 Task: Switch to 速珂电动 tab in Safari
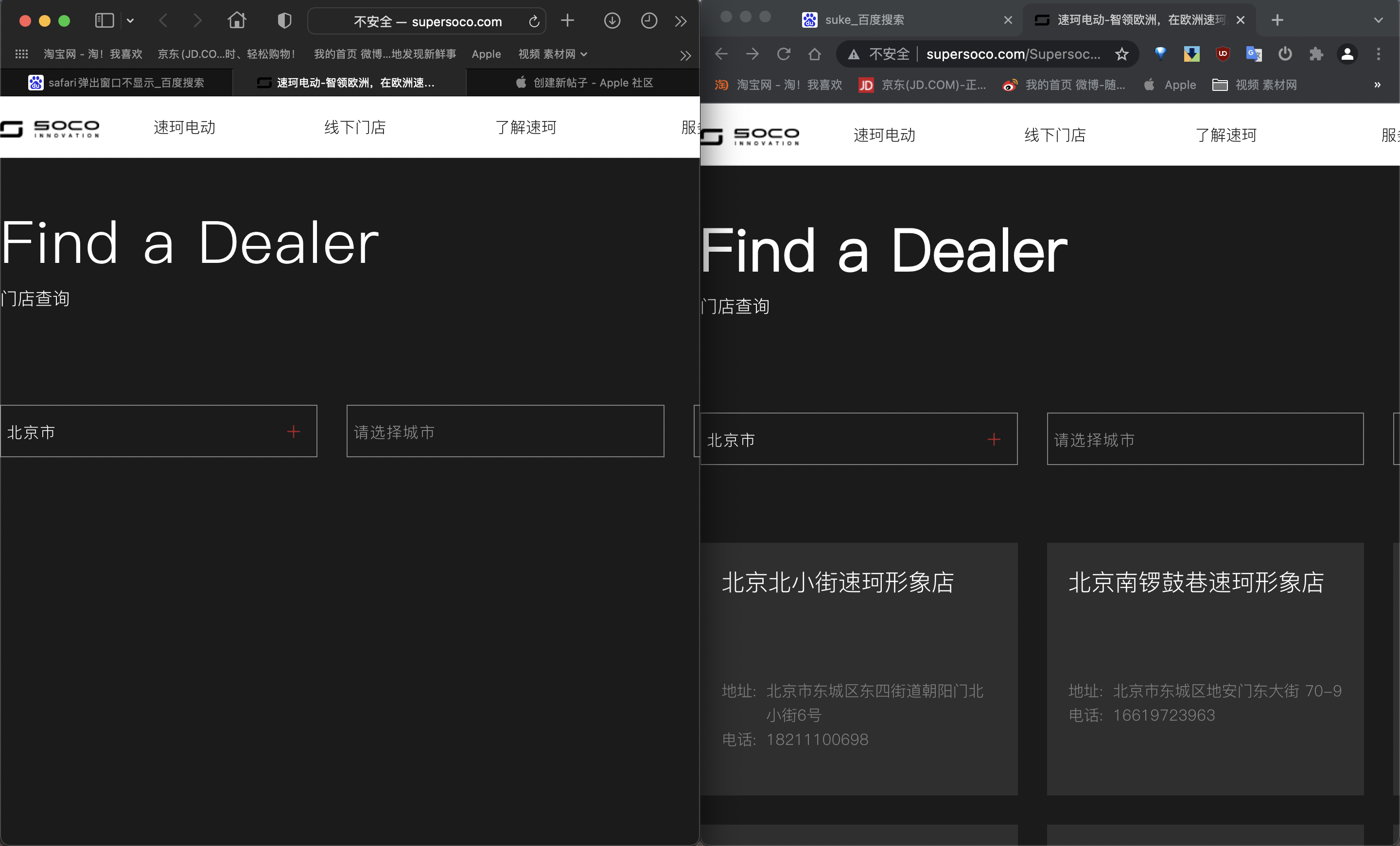(350, 83)
